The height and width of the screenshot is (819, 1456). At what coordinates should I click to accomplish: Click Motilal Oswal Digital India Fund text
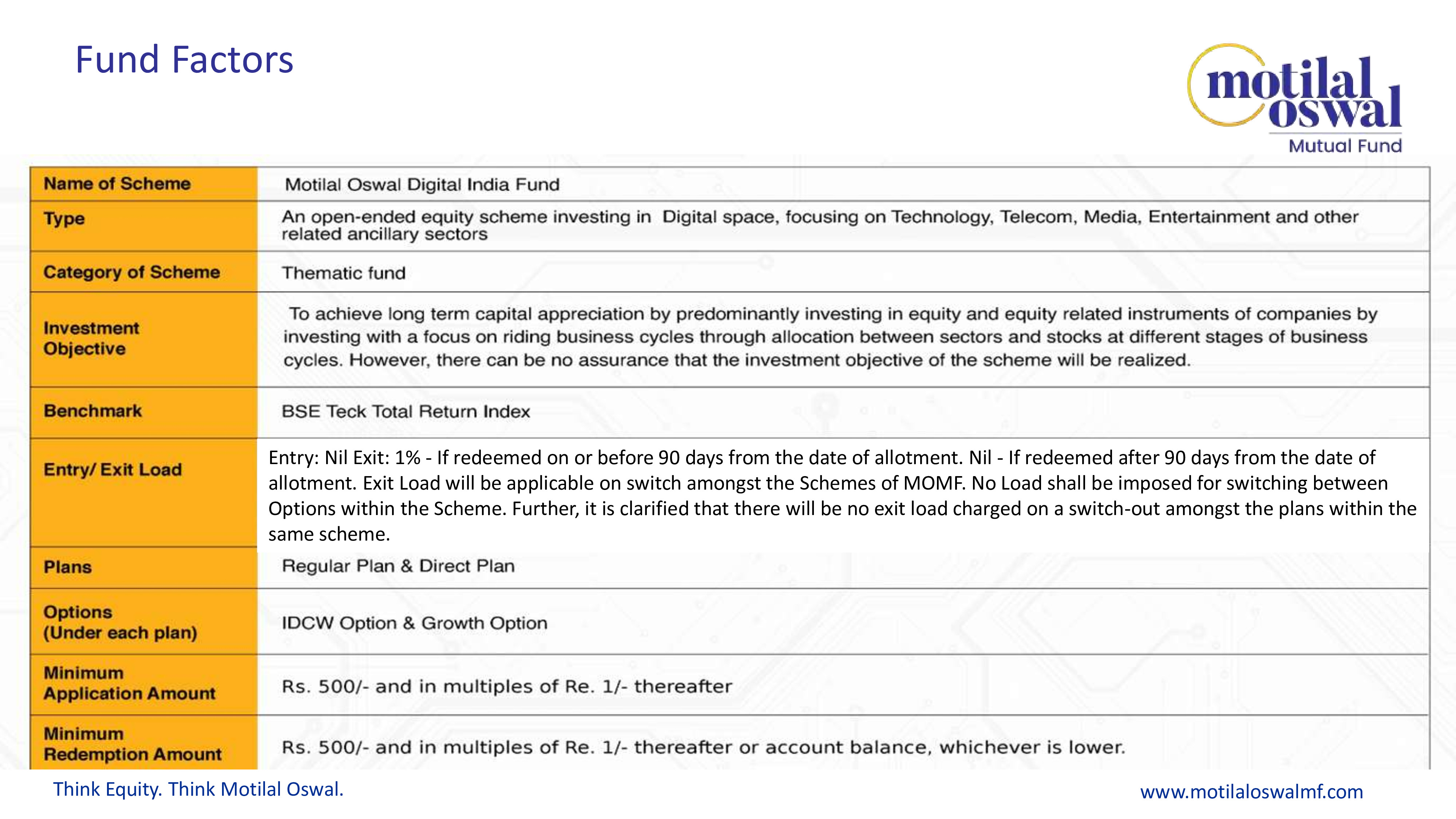click(x=422, y=185)
